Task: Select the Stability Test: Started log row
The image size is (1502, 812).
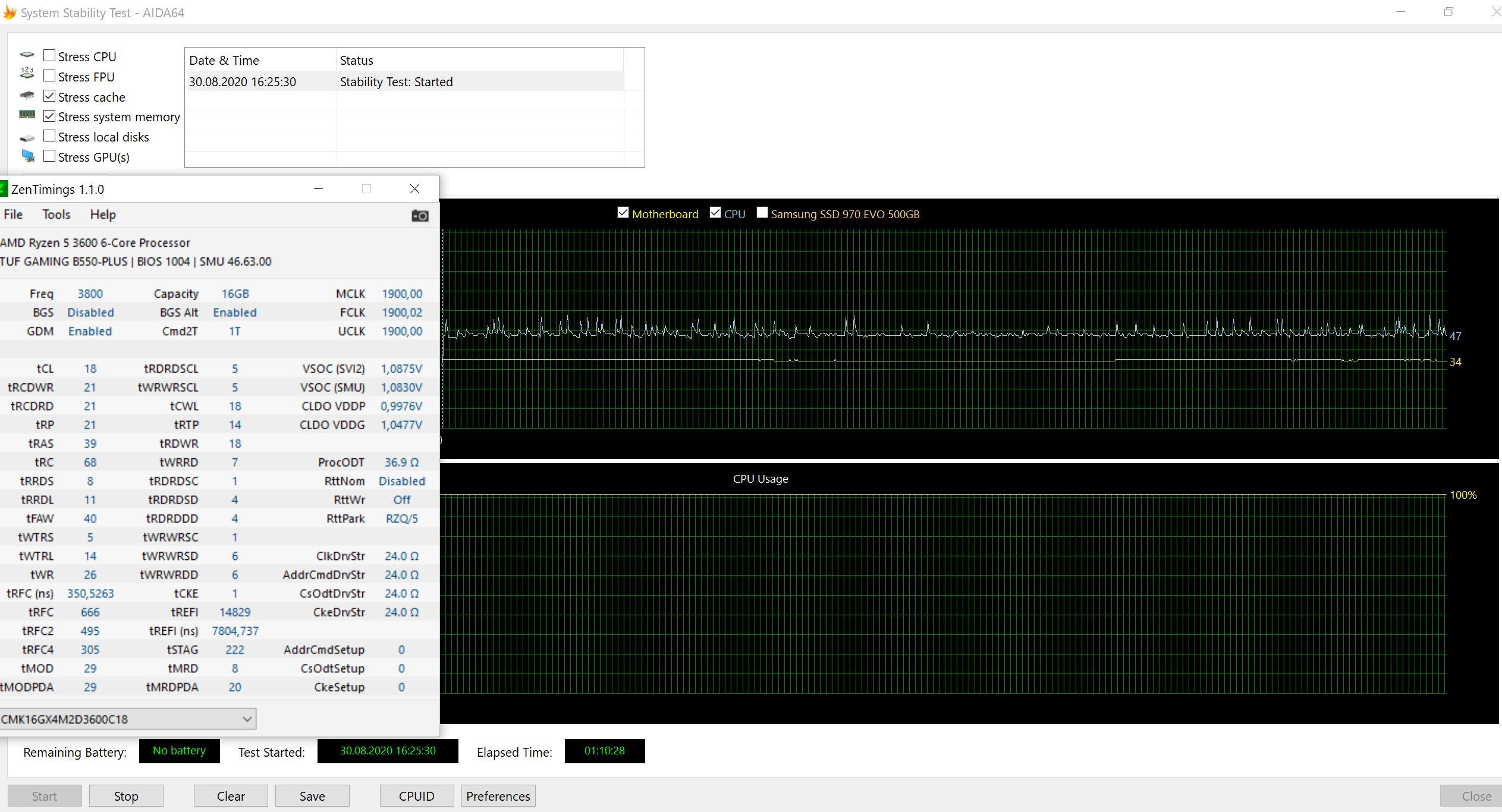Action: click(x=404, y=81)
